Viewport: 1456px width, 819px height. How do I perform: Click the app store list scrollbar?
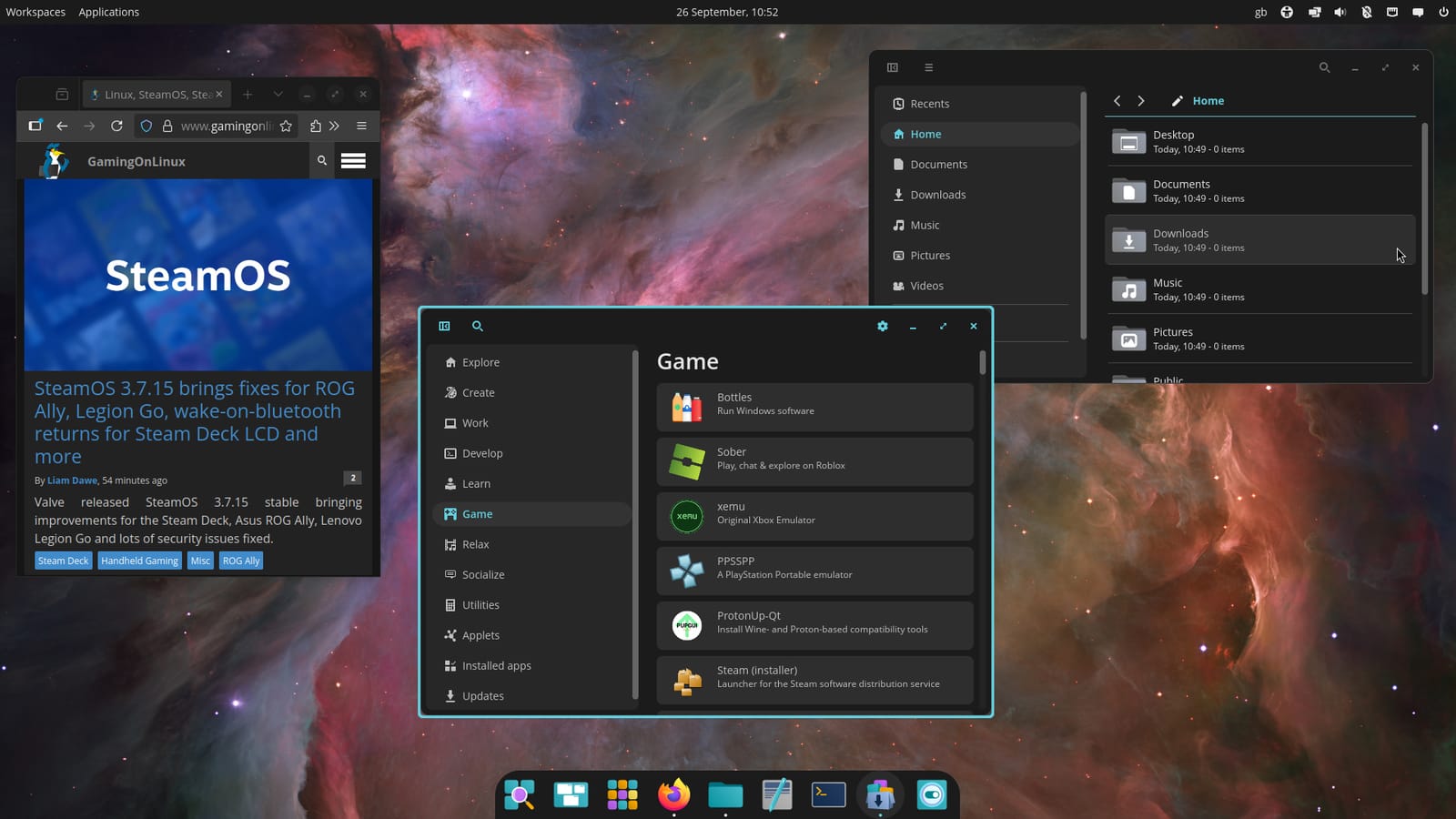983,363
